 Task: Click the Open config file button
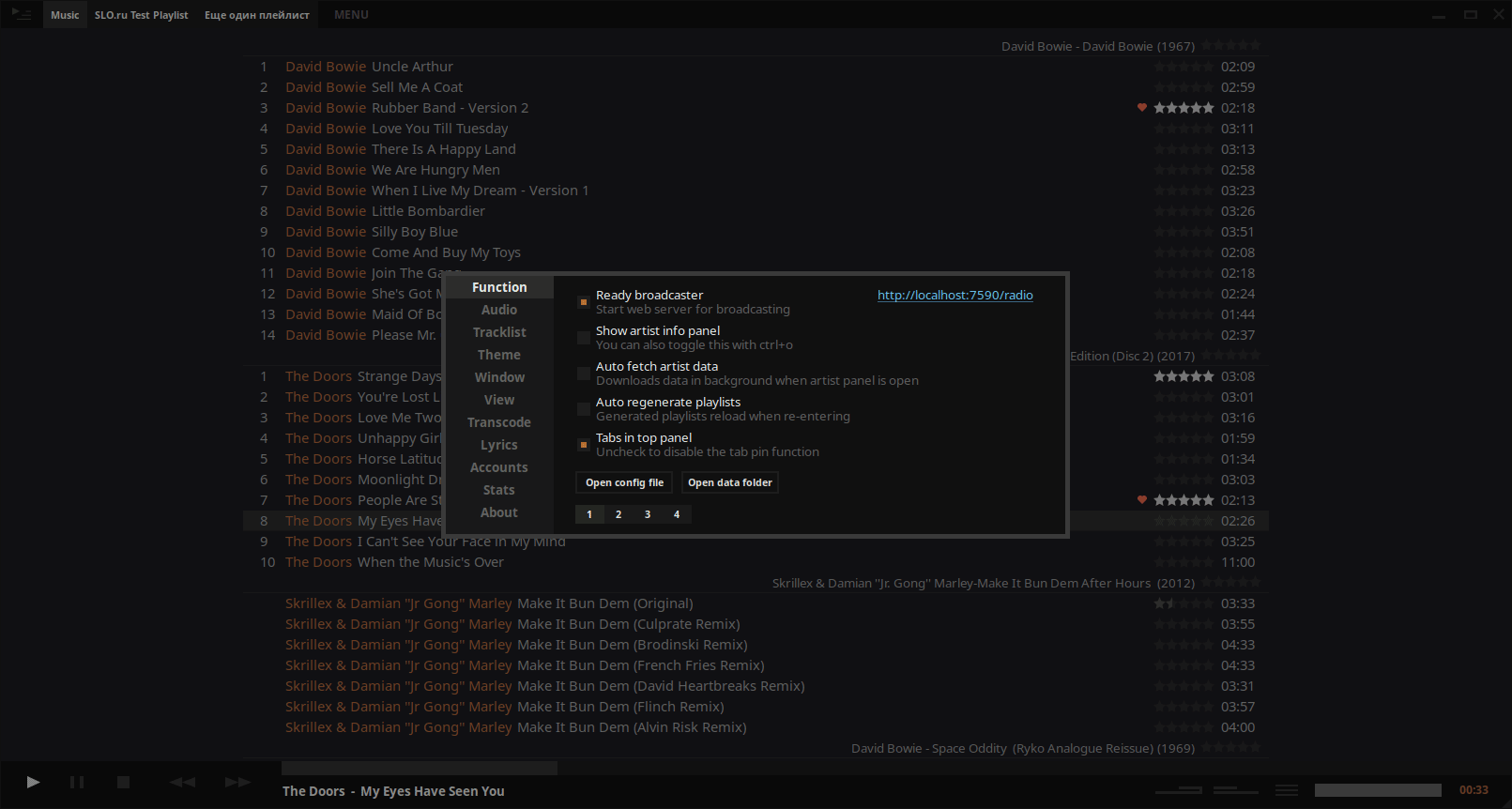coord(624,482)
